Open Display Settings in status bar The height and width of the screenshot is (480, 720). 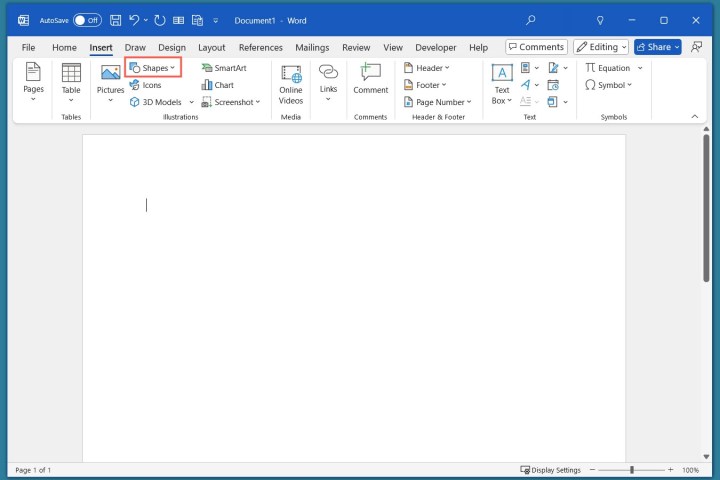coord(551,470)
